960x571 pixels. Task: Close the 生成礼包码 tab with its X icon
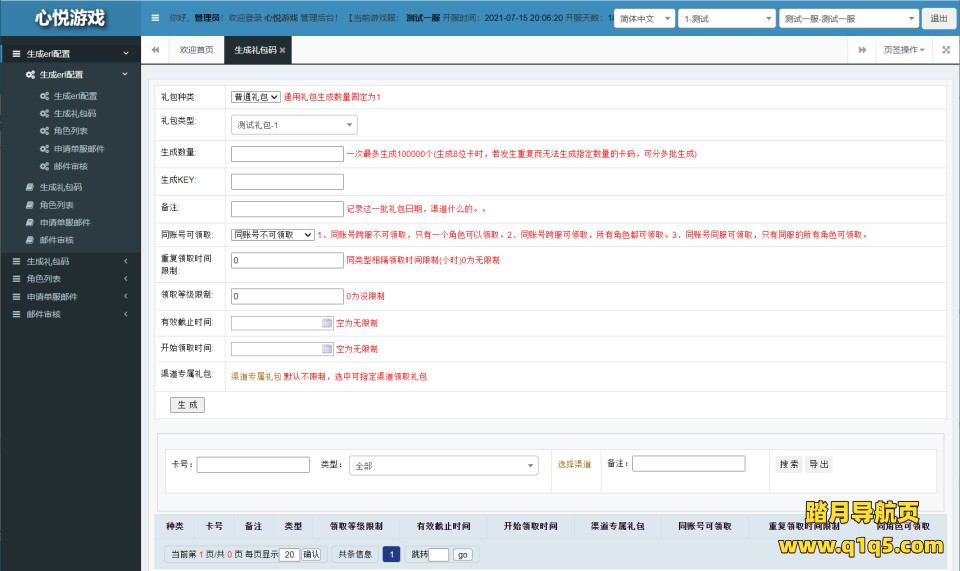point(282,50)
